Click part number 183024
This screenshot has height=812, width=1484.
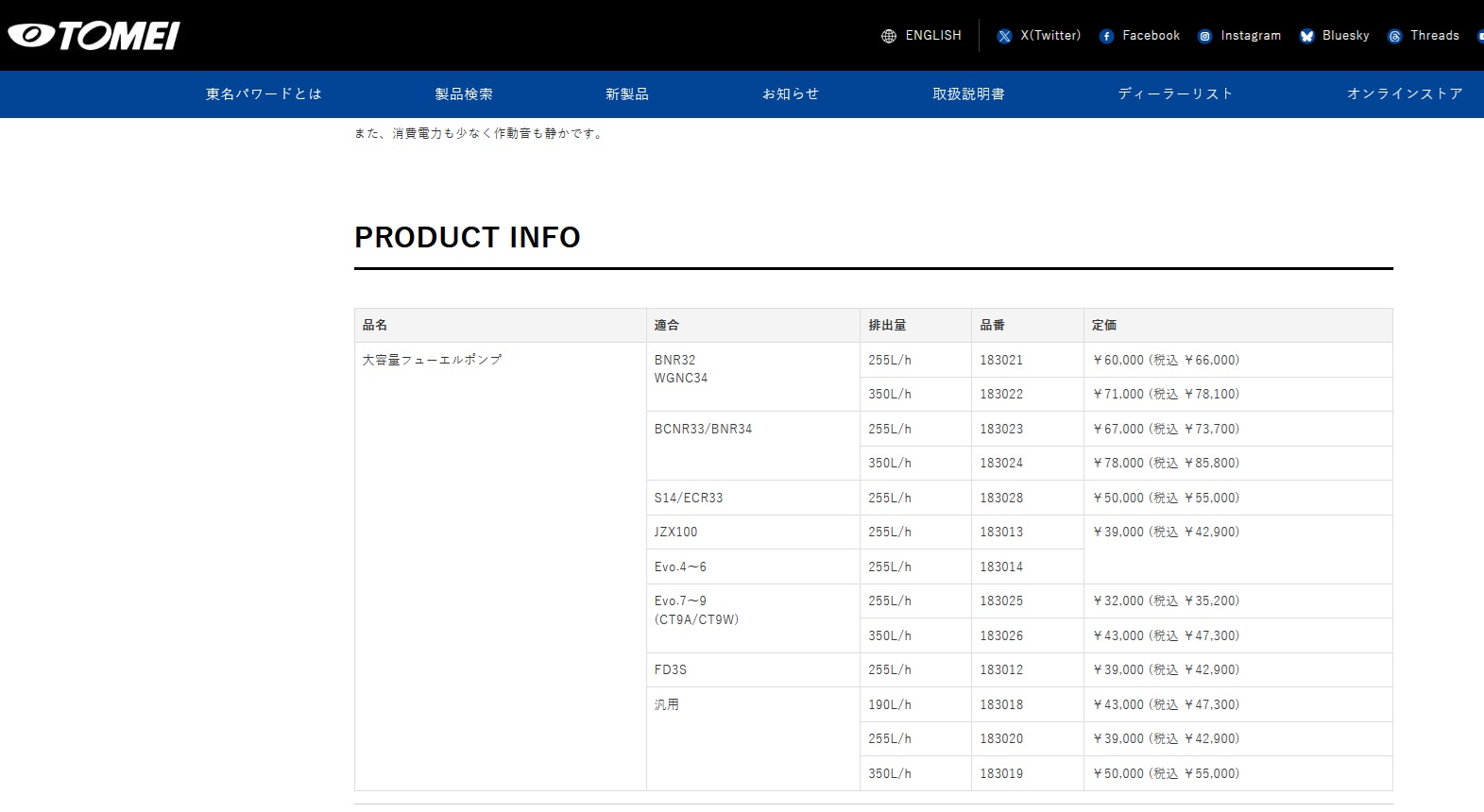pos(1001,463)
